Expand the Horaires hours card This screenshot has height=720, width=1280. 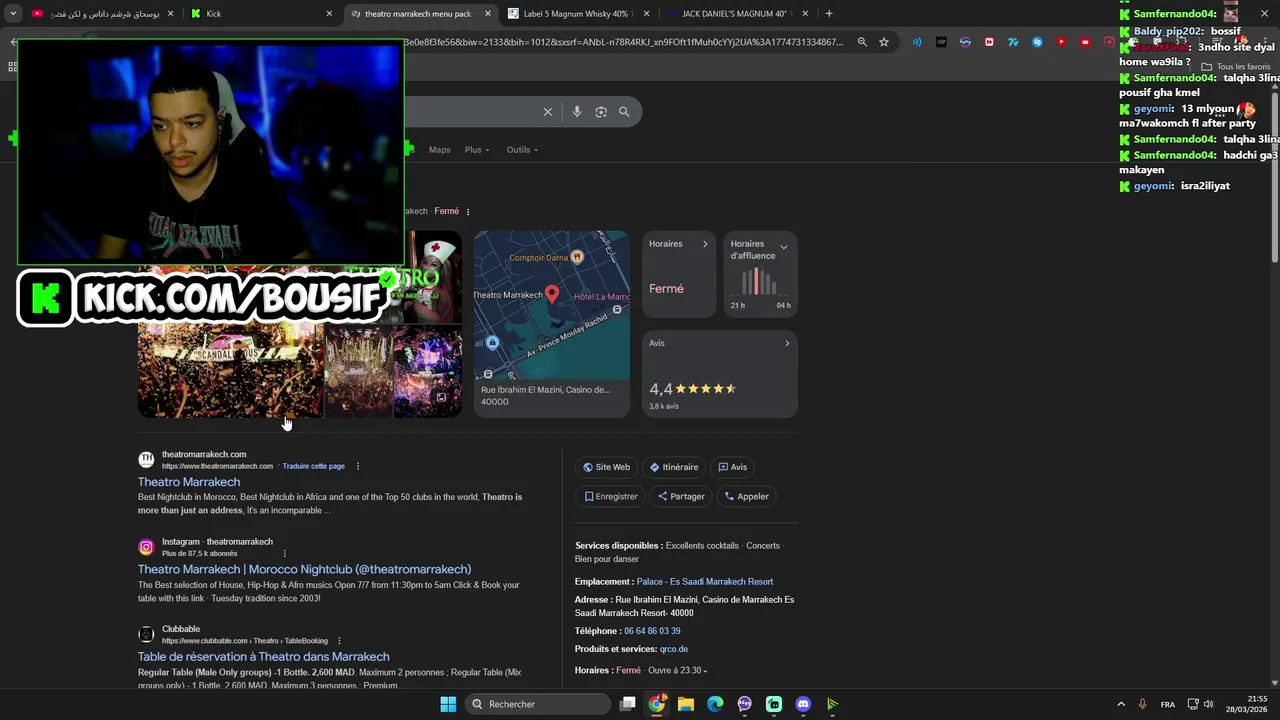[x=679, y=274]
